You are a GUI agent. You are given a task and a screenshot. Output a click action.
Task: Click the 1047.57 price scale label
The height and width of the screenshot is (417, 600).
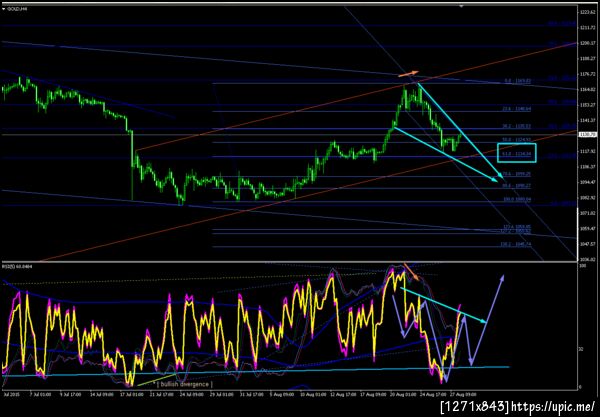pyautogui.click(x=587, y=244)
